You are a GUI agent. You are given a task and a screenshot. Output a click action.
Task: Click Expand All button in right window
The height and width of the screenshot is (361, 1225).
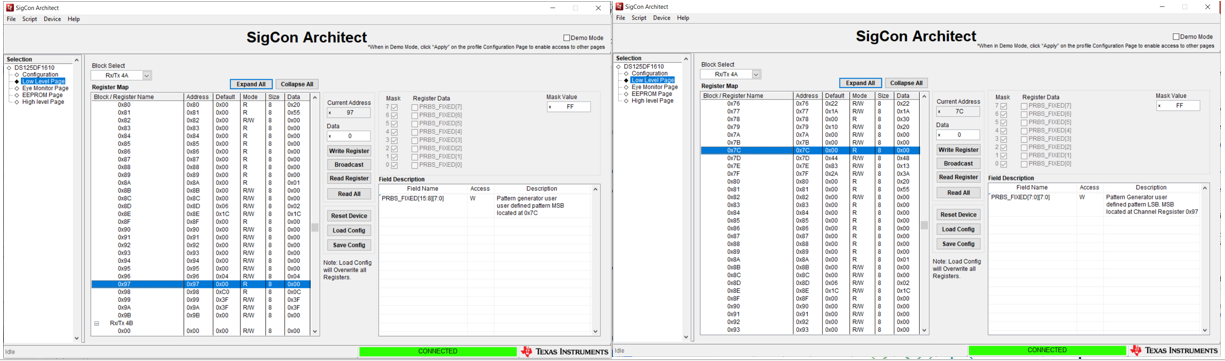point(860,83)
